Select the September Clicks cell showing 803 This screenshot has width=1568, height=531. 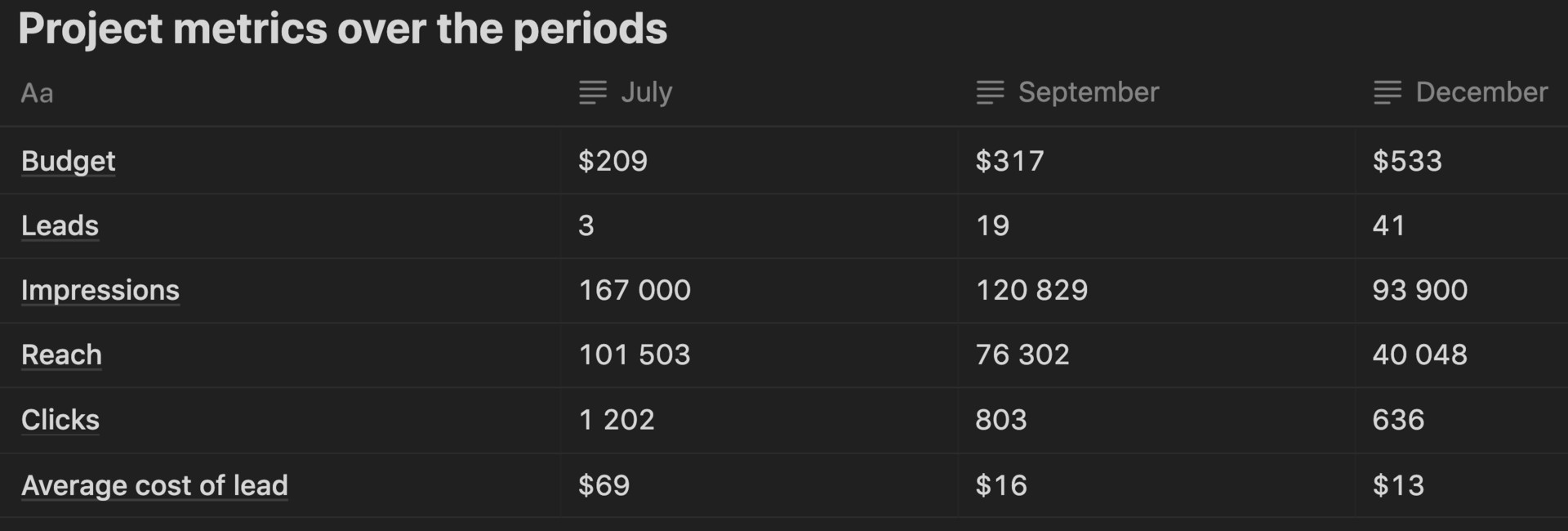coord(1000,420)
